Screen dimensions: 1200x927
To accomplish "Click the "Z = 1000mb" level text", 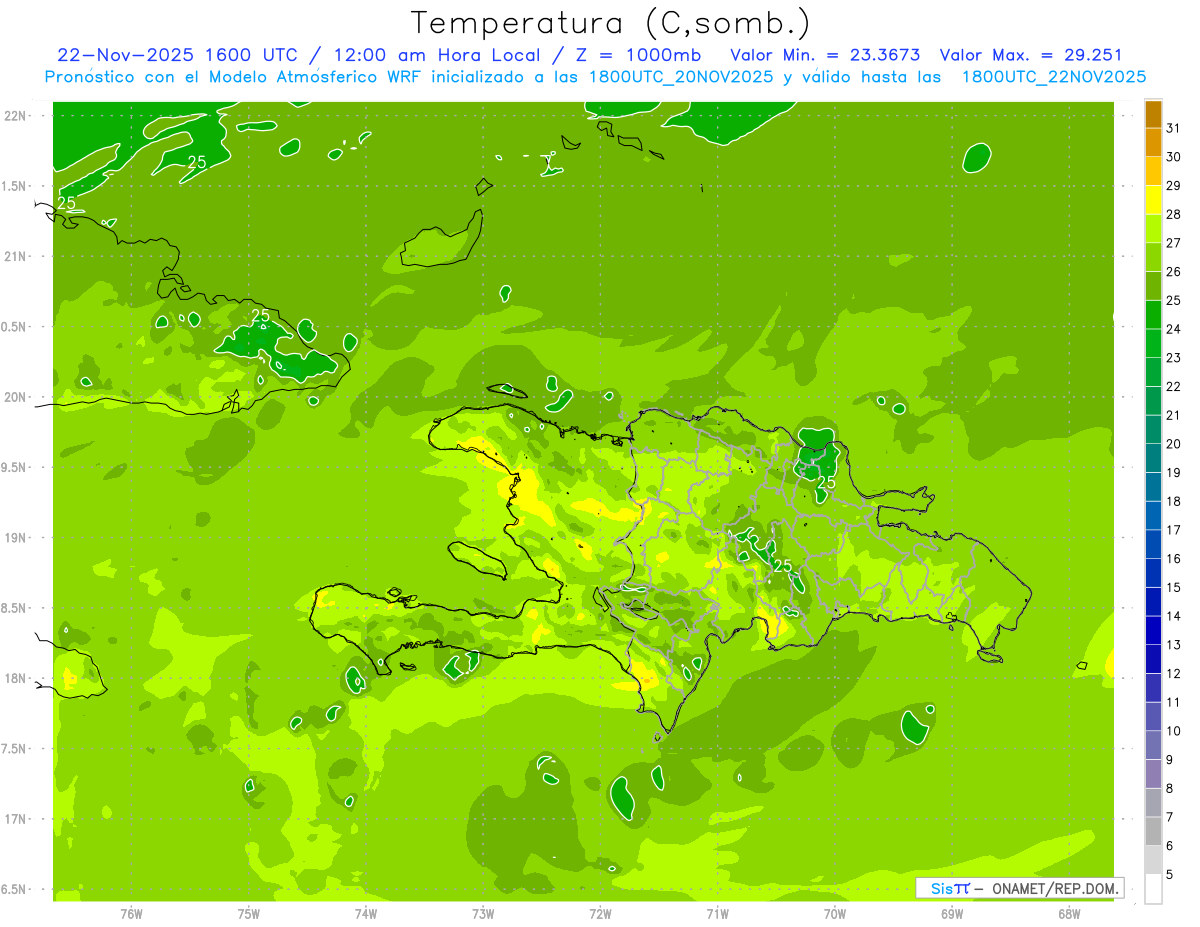I will click(x=637, y=55).
